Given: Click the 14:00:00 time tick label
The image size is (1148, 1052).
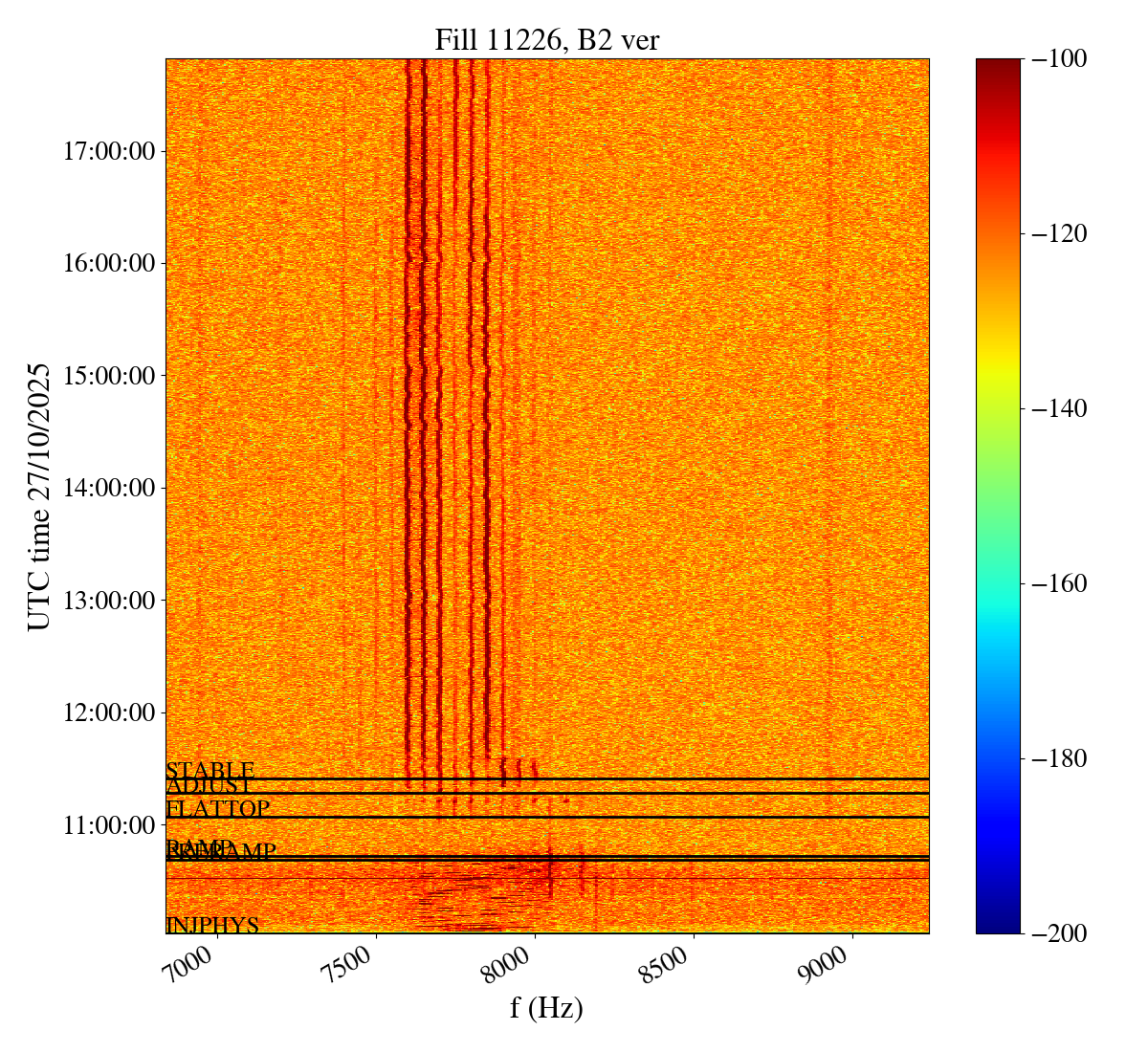Looking at the screenshot, I should (109, 488).
